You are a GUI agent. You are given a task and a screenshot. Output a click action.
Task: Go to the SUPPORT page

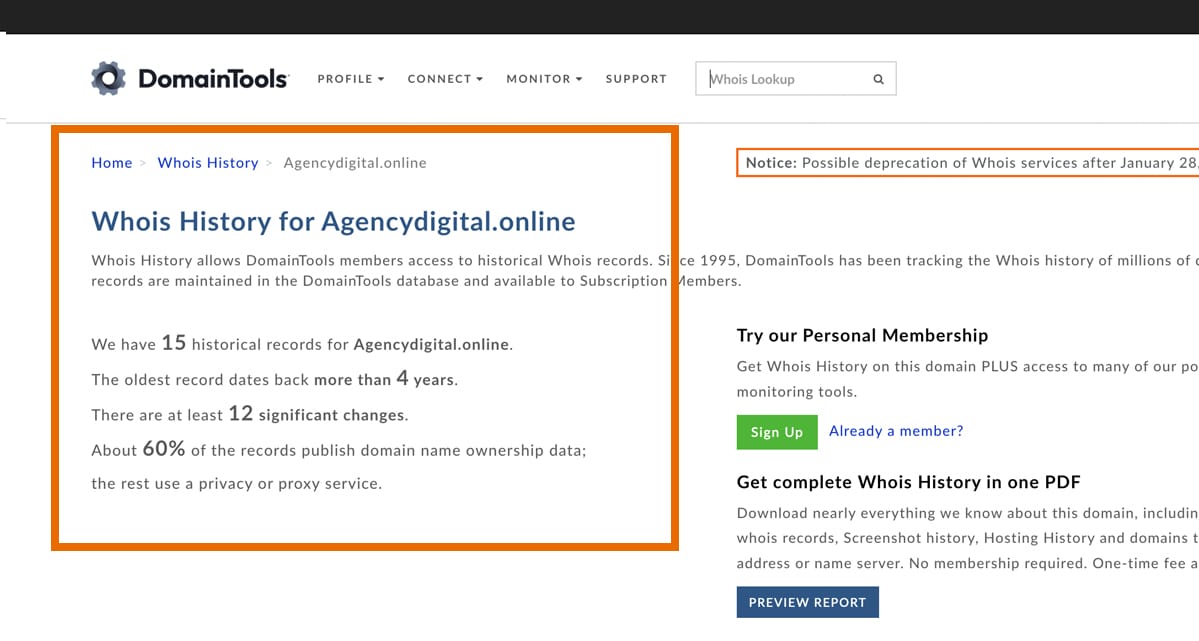(636, 79)
